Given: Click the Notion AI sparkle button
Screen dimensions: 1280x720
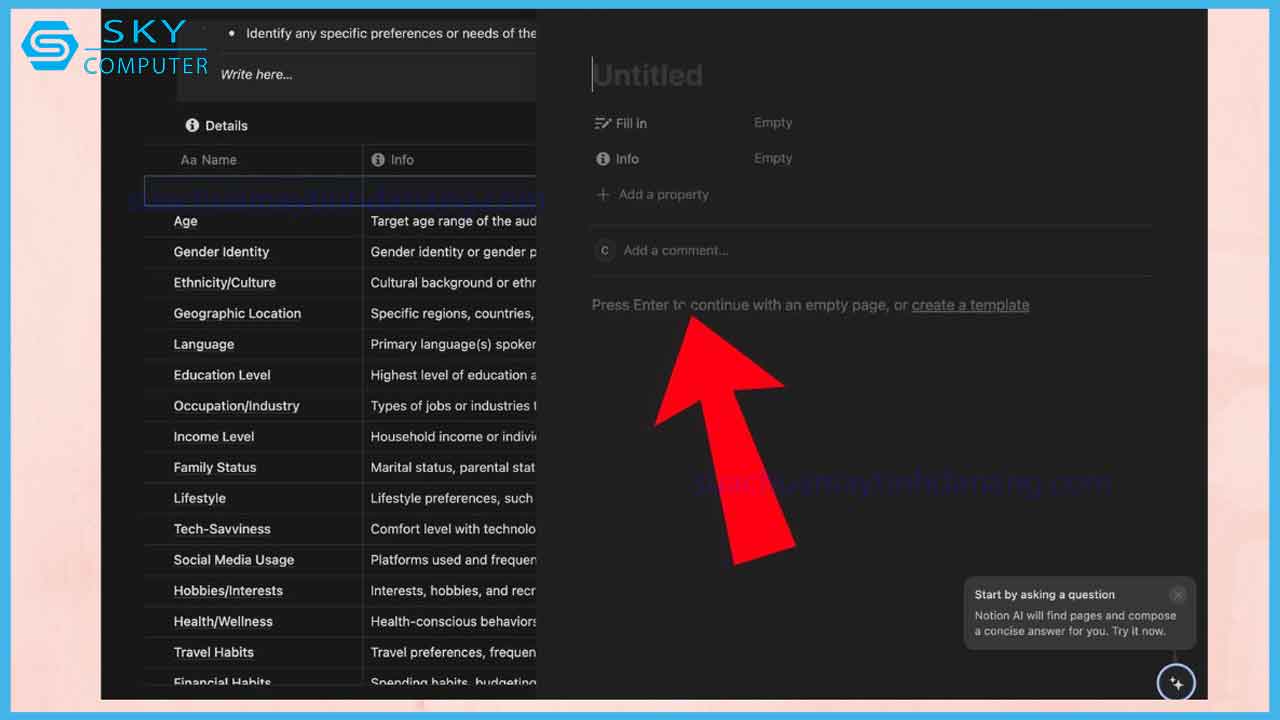Looking at the screenshot, I should coord(1176,684).
